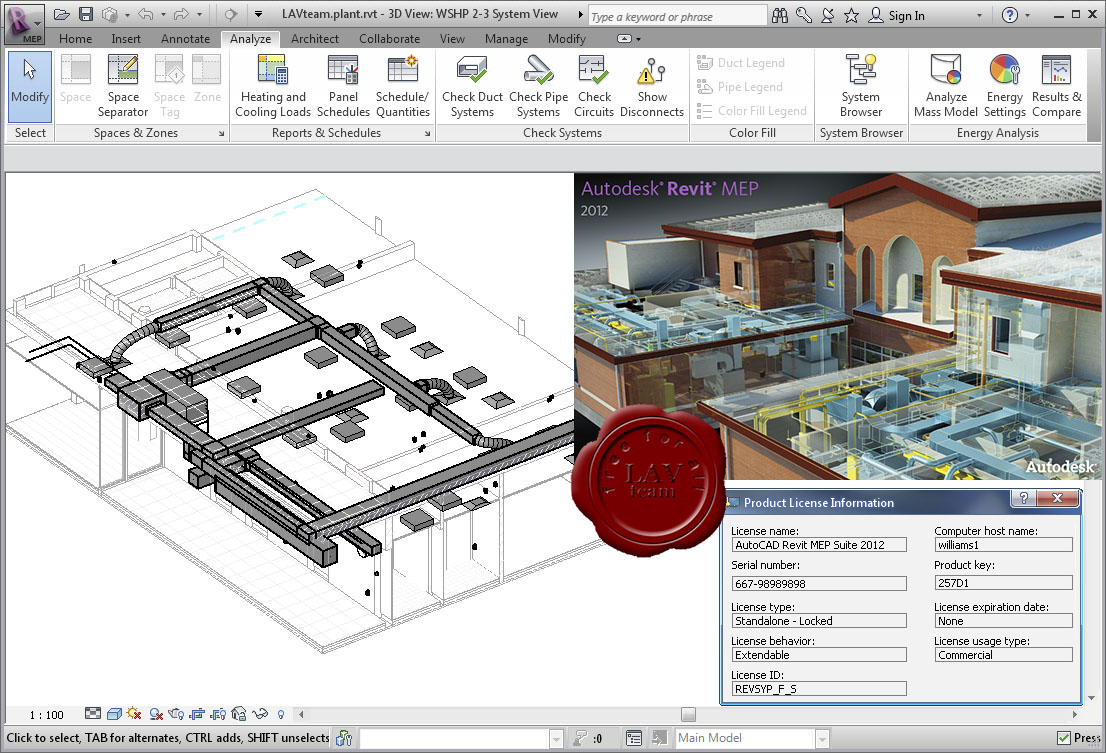Switch to the Manage ribbon tab
The height and width of the screenshot is (753, 1106).
(x=506, y=39)
